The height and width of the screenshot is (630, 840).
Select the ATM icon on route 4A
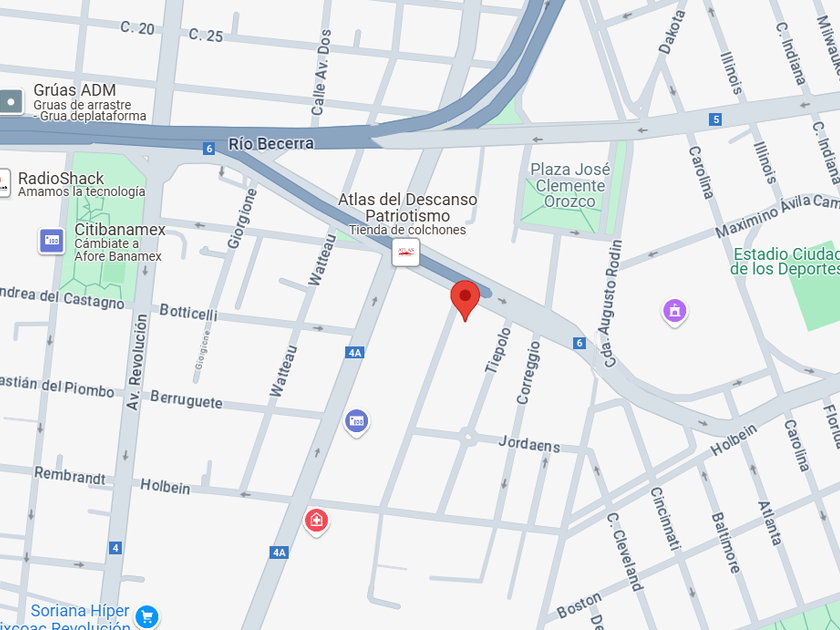356,422
